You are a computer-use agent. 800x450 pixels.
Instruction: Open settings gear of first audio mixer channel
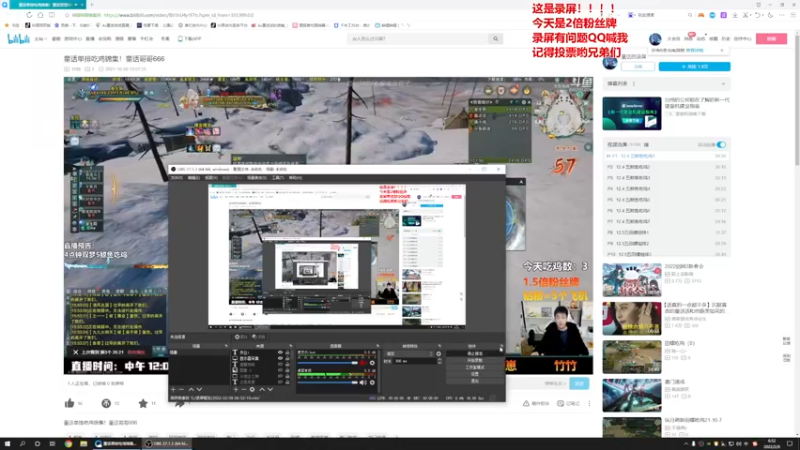coord(372,363)
